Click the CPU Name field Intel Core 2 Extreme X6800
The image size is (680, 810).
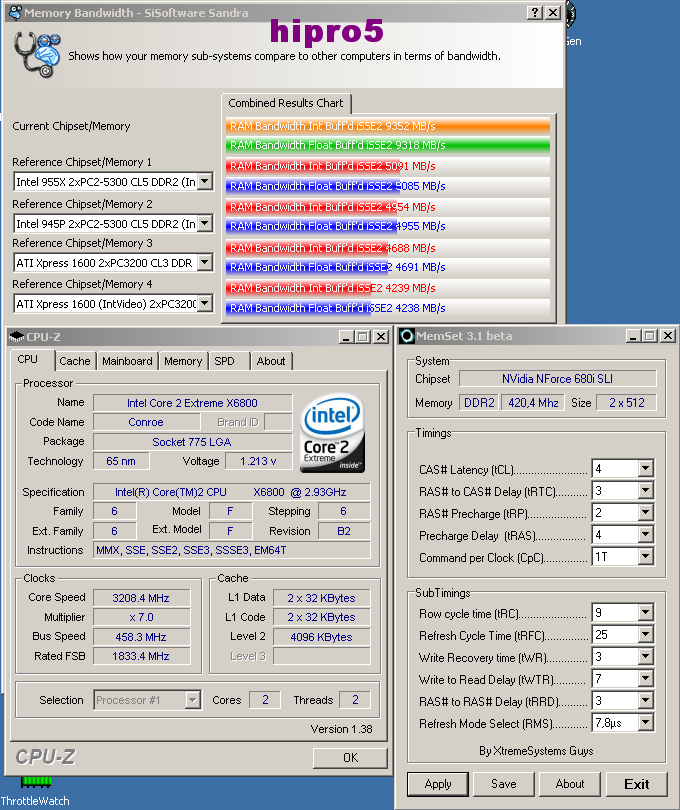coord(192,403)
